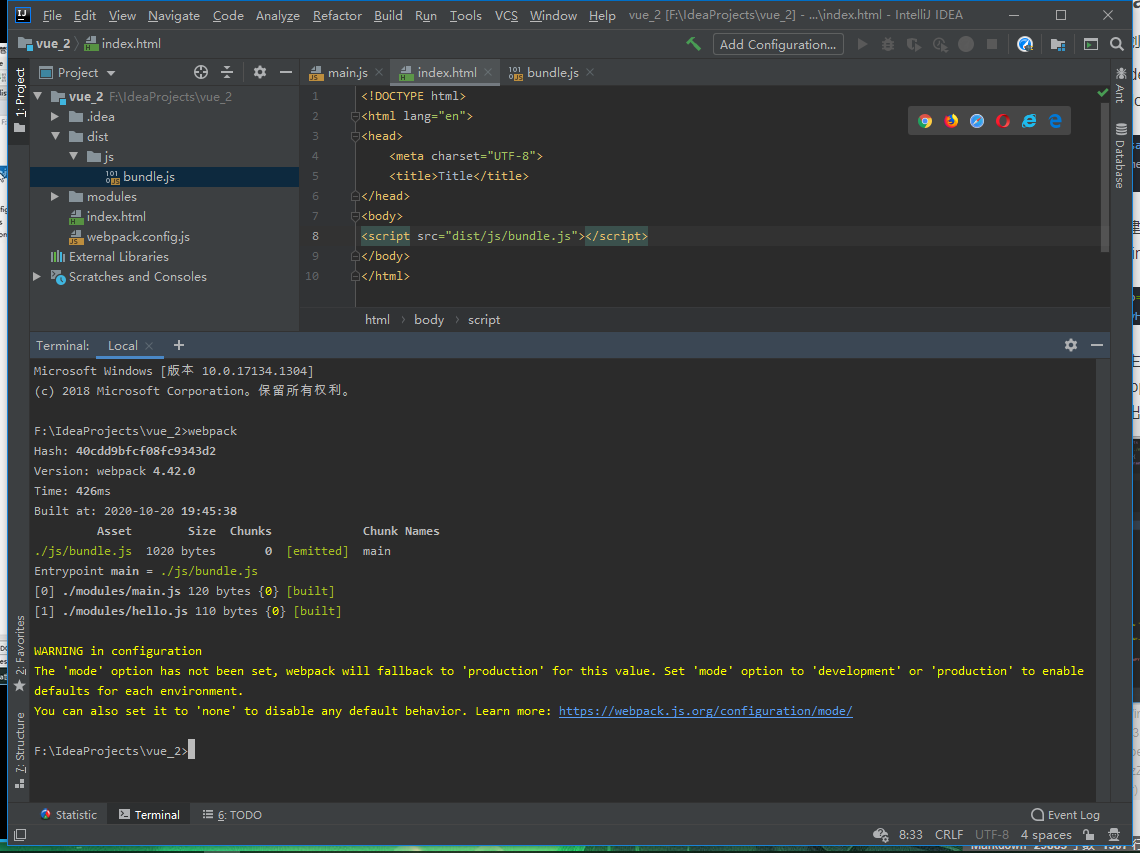Click the Stop square icon in toolbar
1140x853 pixels.
992,44
